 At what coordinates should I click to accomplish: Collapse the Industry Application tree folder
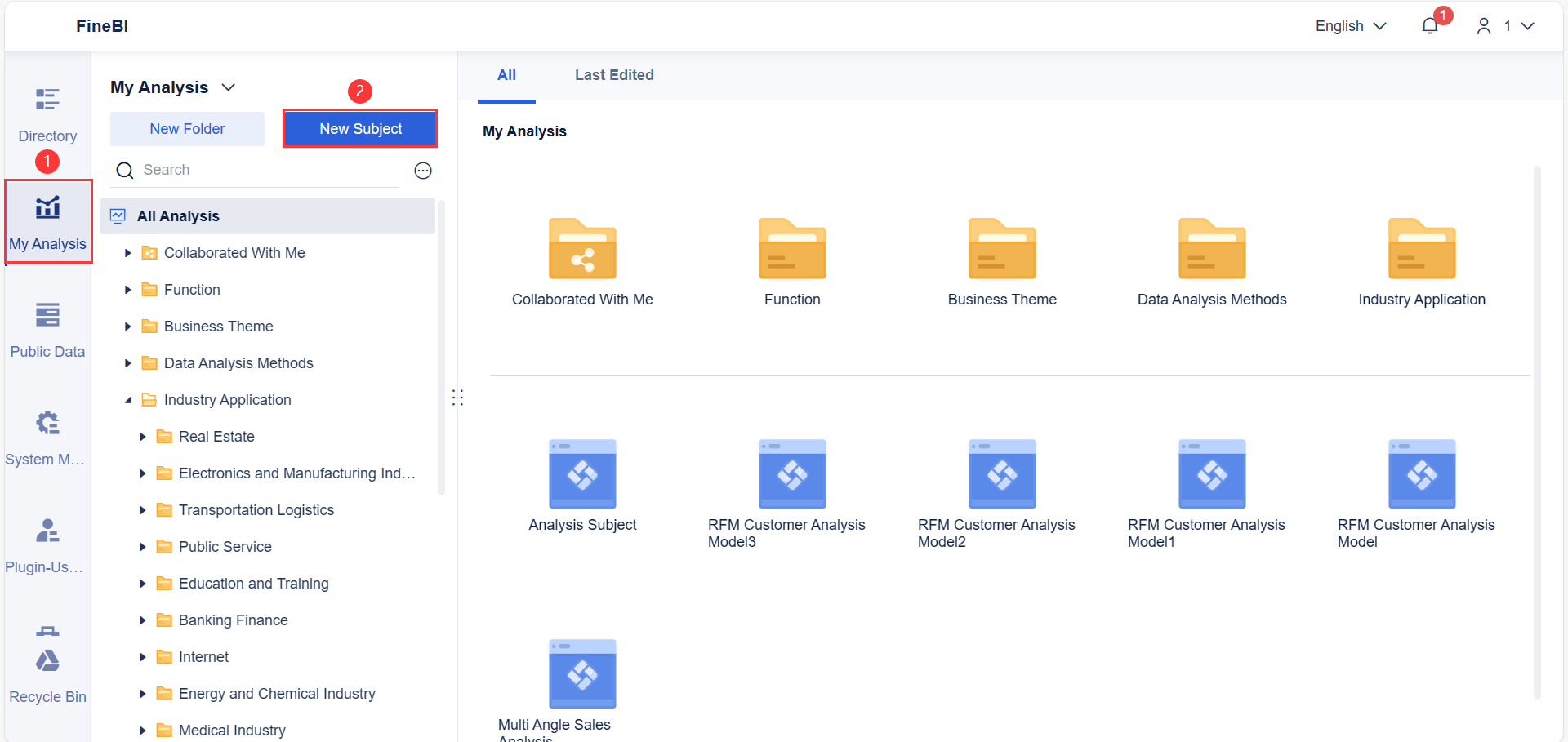coord(128,400)
